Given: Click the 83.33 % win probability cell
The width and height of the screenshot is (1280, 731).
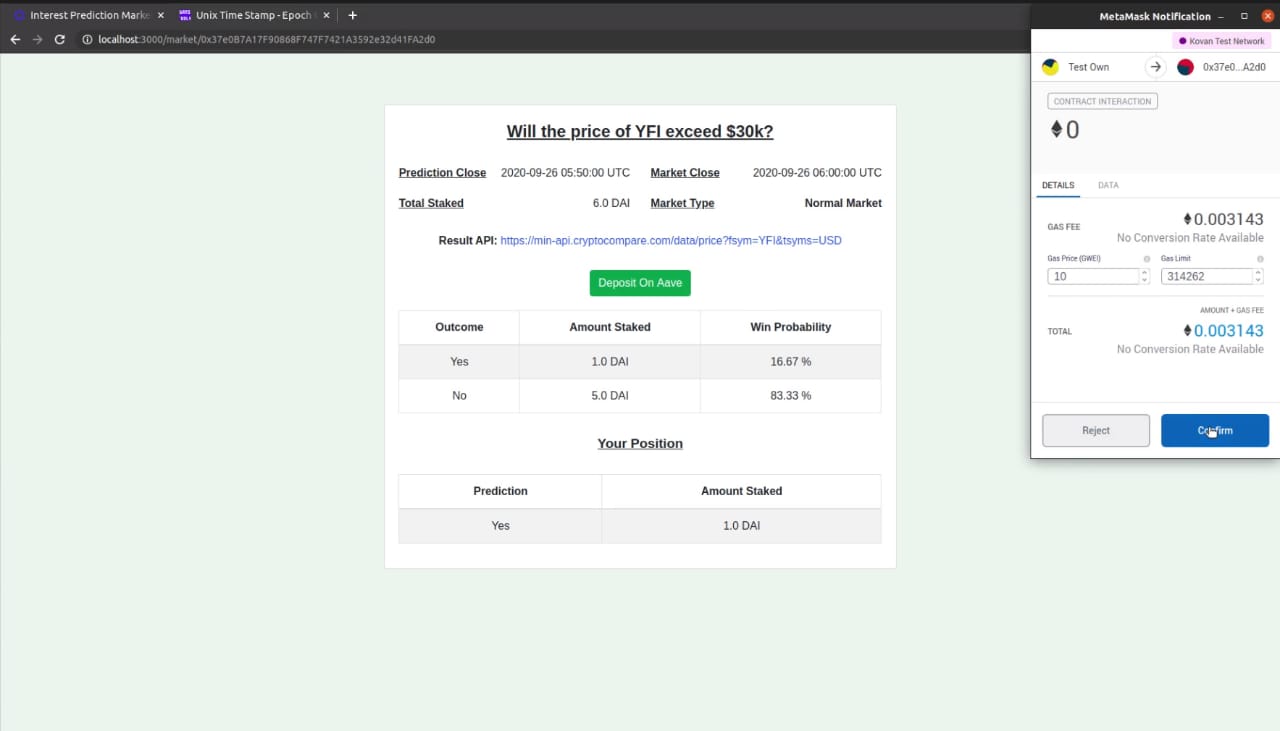Looking at the screenshot, I should tap(790, 395).
